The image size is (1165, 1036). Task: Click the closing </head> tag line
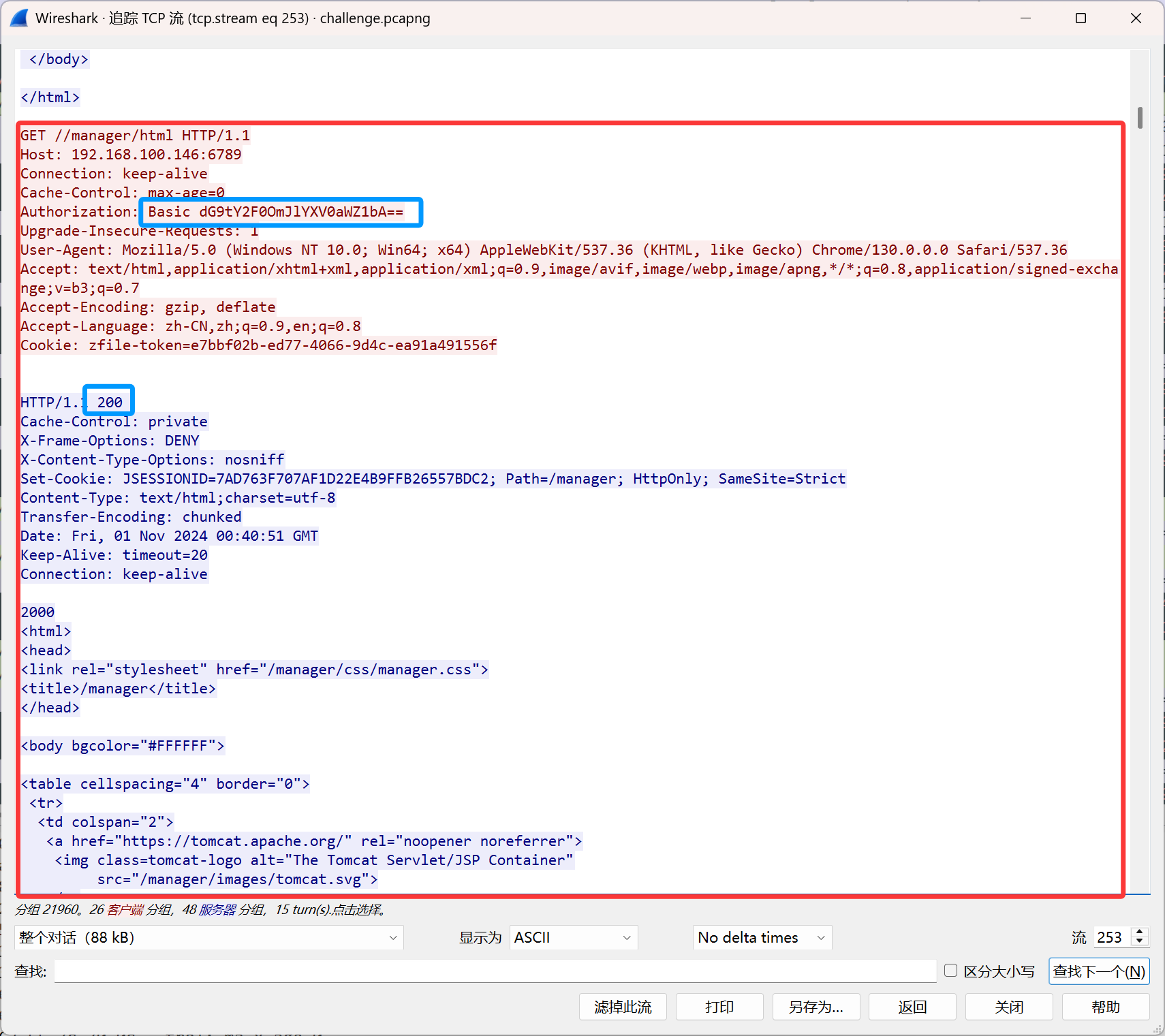[x=50, y=708]
